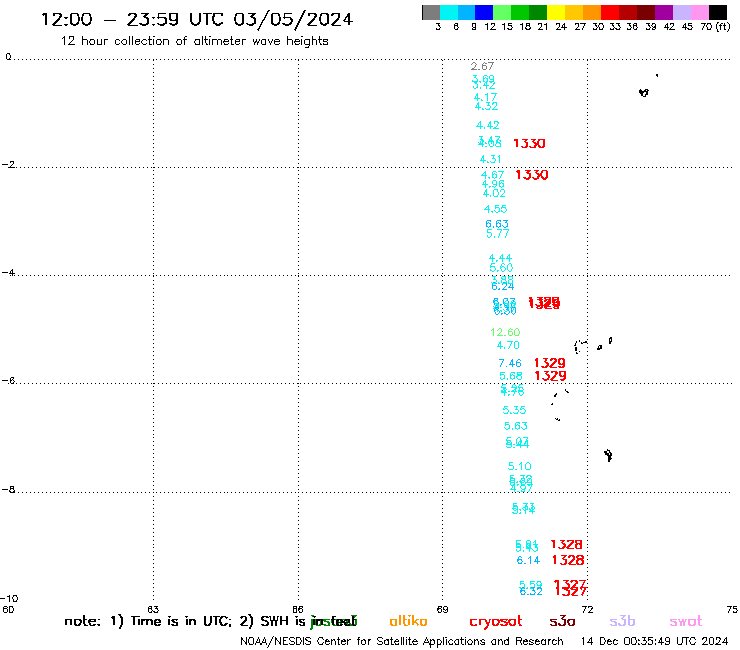Click the wave height value '4.70'
This screenshot has width=740, height=650.
point(508,345)
